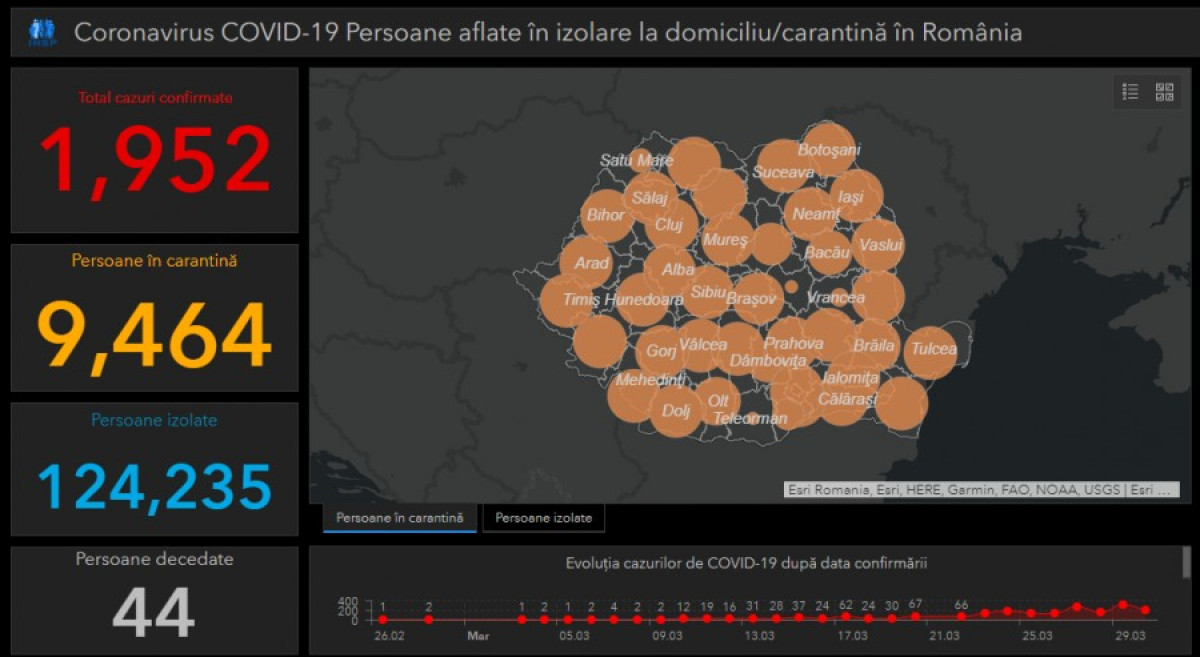This screenshot has height=657, width=1200.
Task: Click the Vaslui county bubble
Action: coord(879,246)
